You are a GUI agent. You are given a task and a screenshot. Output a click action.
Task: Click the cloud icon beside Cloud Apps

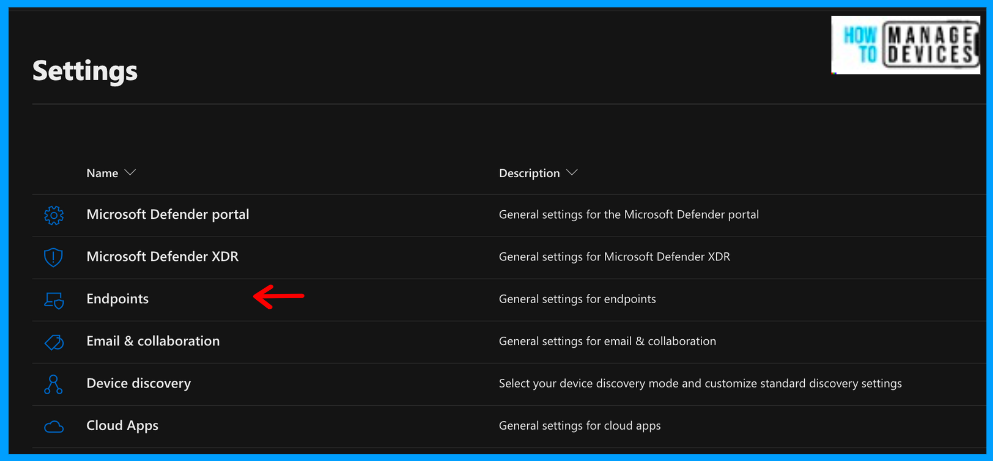pos(54,427)
